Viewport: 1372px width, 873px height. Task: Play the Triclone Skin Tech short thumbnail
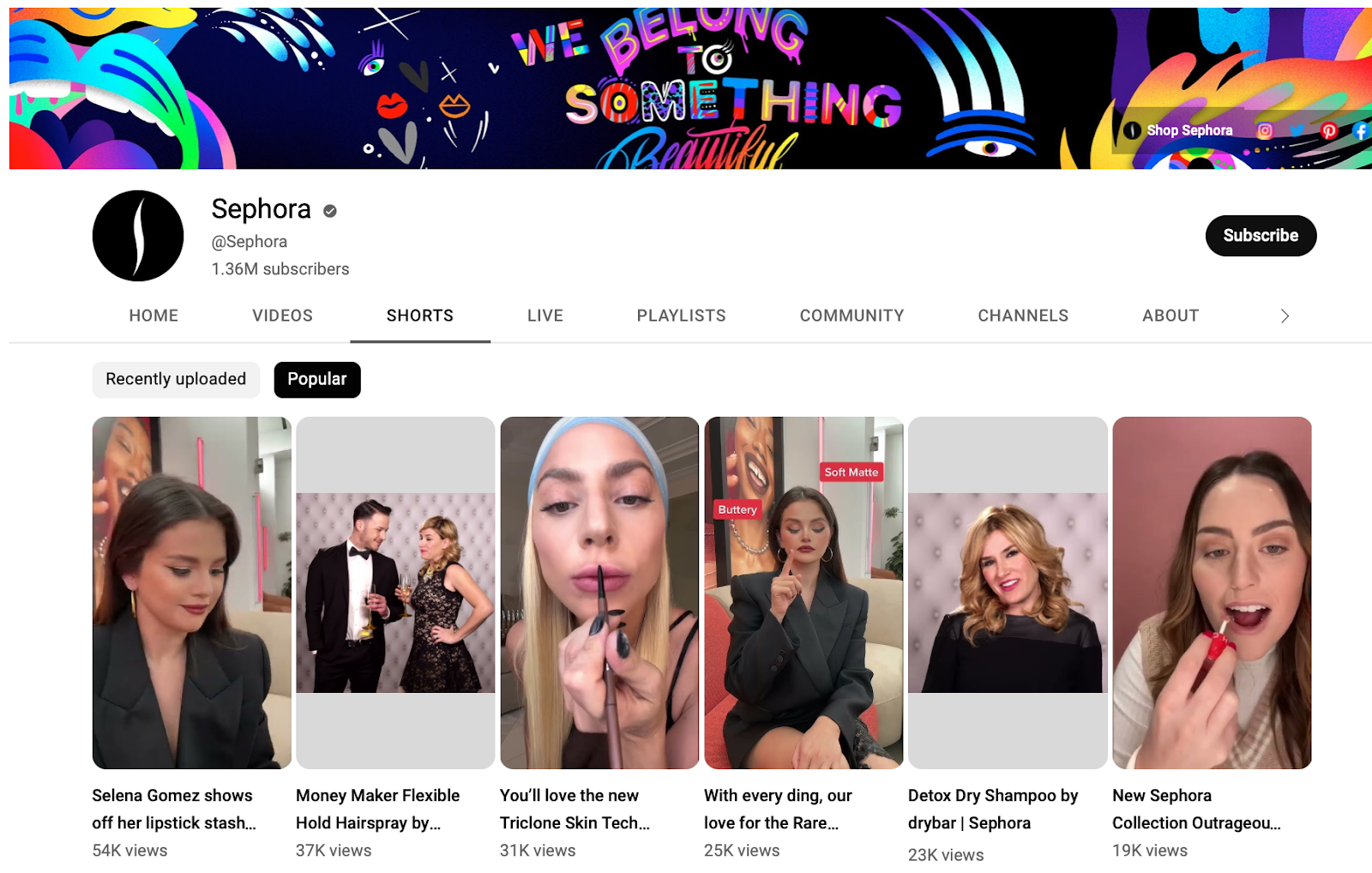600,593
